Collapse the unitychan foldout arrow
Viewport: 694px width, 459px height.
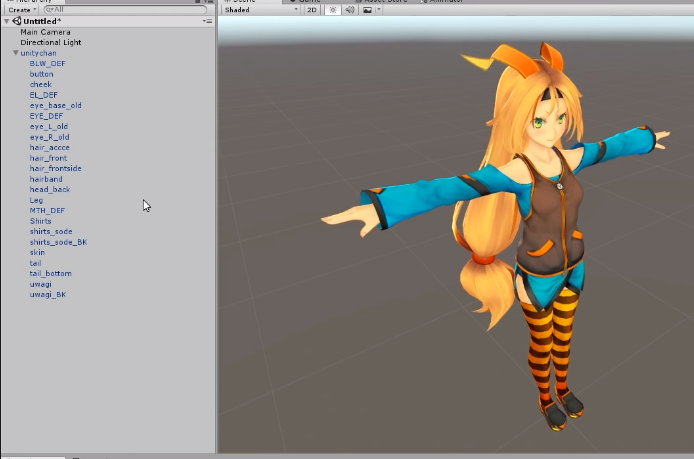15,53
